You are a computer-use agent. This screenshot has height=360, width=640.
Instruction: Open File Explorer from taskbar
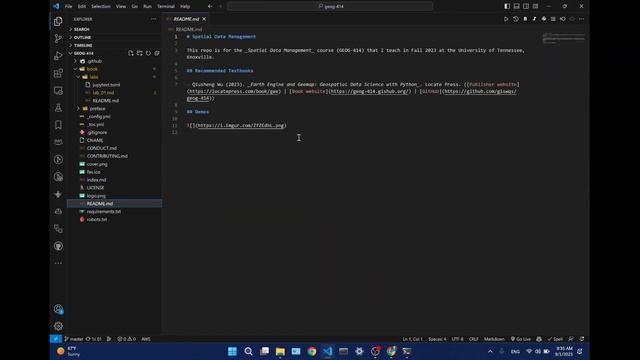pyautogui.click(x=280, y=351)
